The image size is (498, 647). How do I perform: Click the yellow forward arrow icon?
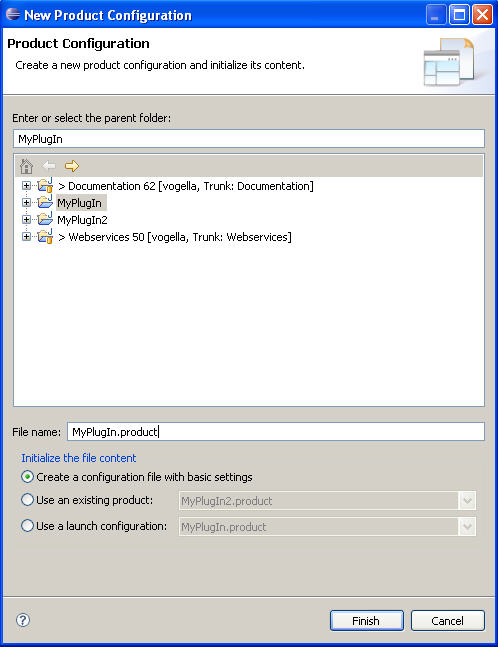[72, 166]
